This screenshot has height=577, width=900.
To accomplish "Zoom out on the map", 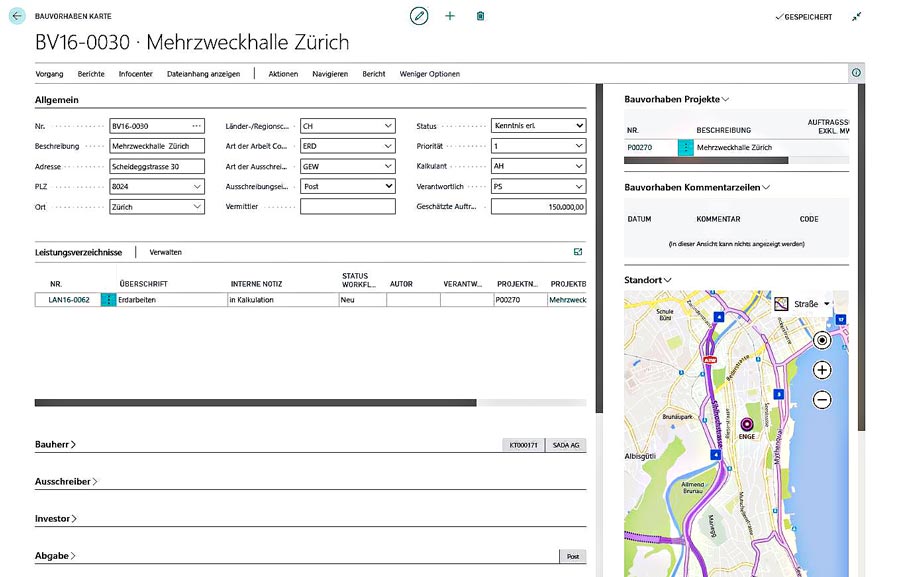I will pos(822,400).
